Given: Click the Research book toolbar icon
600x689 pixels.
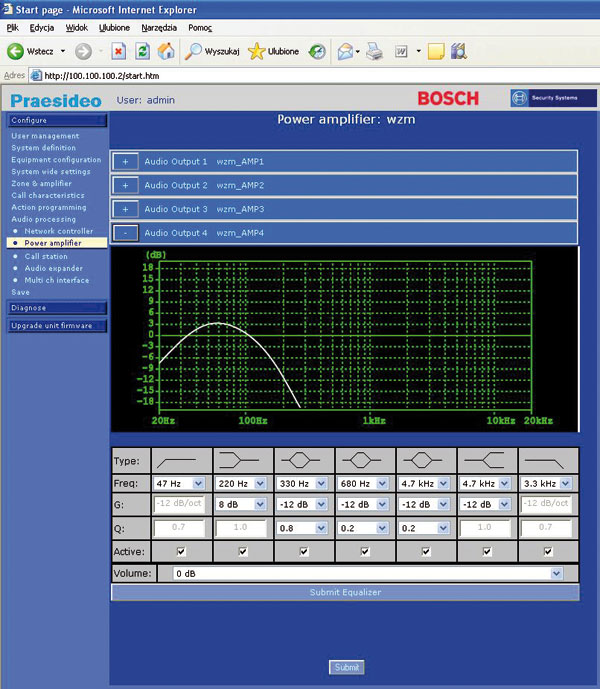Looking at the screenshot, I should 458,51.
